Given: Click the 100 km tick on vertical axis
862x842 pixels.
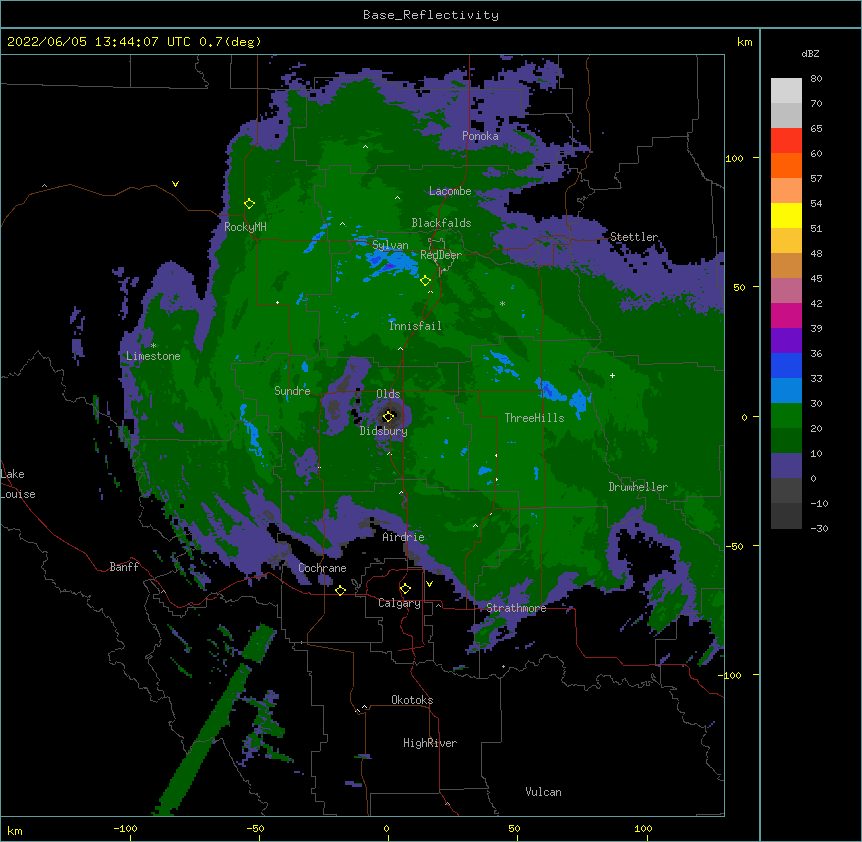Looking at the screenshot, I should (x=734, y=158).
